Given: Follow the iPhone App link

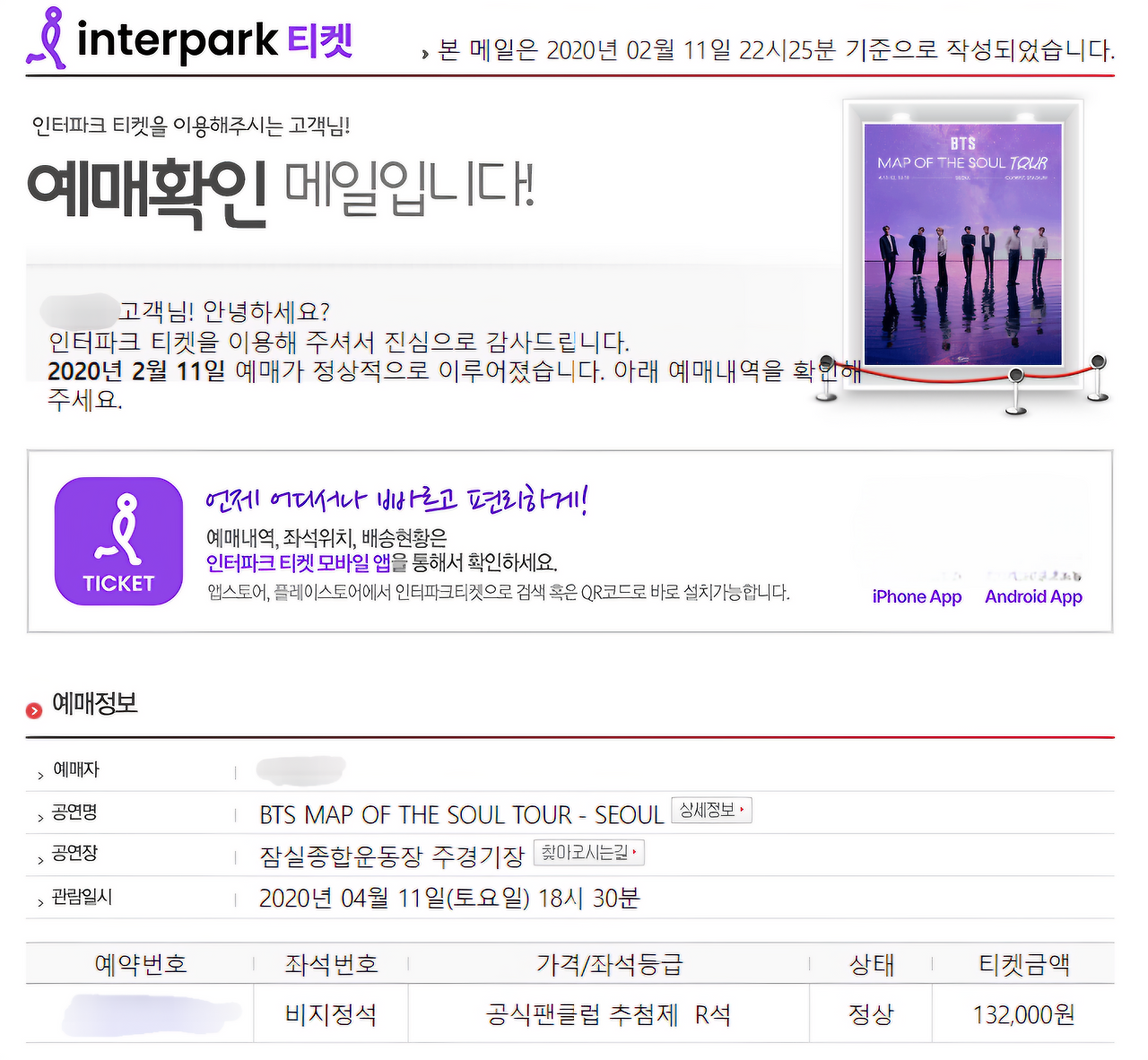Looking at the screenshot, I should (917, 597).
